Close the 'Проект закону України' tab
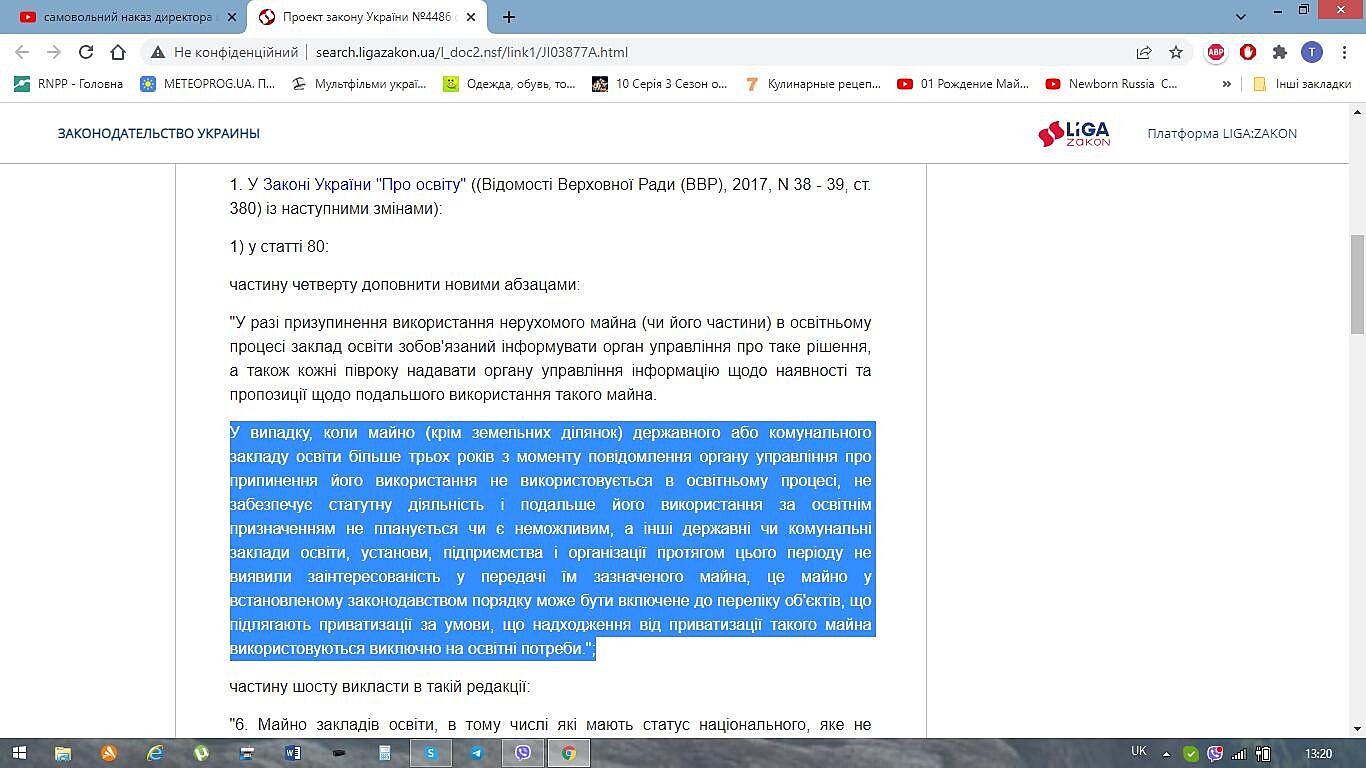The width and height of the screenshot is (1366, 768). click(x=471, y=17)
